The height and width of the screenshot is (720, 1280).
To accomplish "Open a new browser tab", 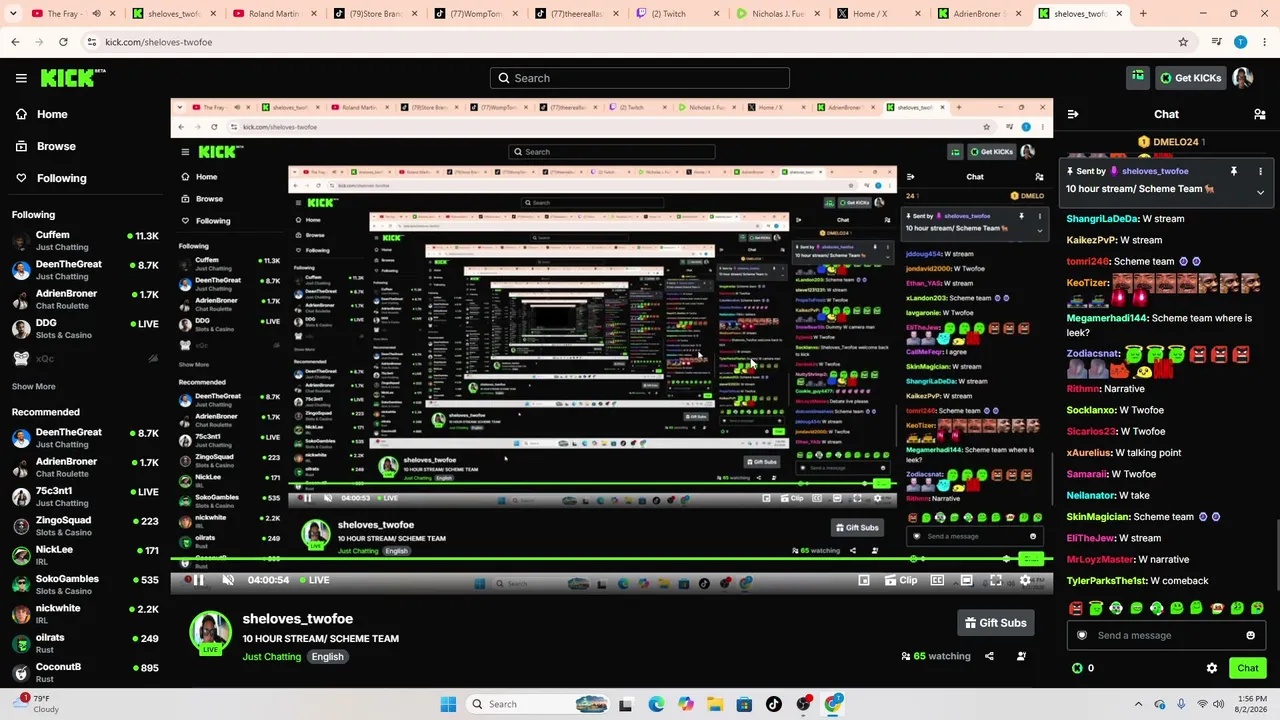I will click(x=1143, y=14).
